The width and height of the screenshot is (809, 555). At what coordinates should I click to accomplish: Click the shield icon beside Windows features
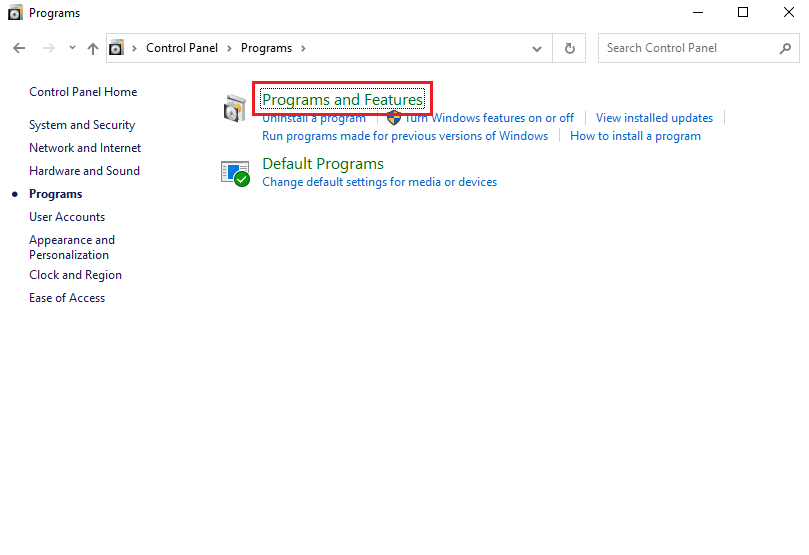pyautogui.click(x=394, y=118)
